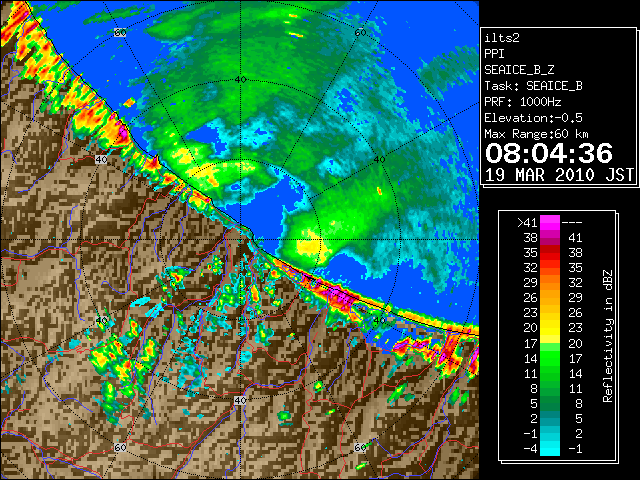Pick the bright green 14 dBZ color band
The width and height of the screenshot is (640, 480).
(550, 358)
